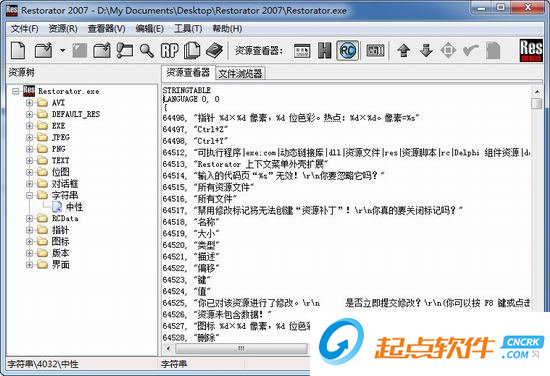Select the 版本 folder
This screenshot has height=376, width=550.
click(x=60, y=253)
